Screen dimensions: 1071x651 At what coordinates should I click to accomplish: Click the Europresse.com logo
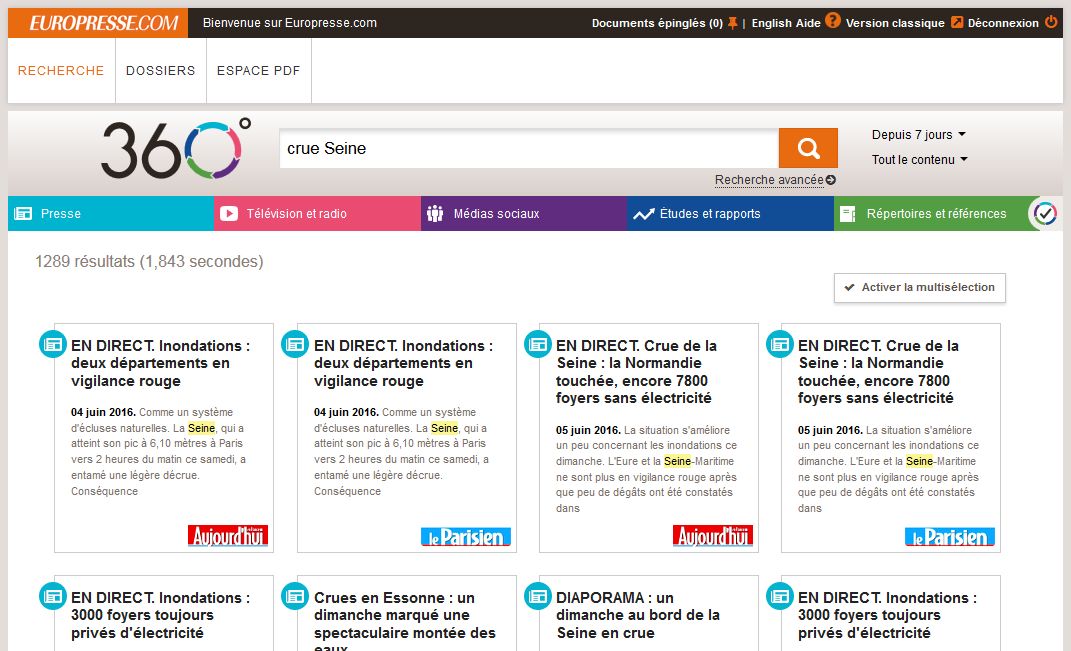click(98, 23)
